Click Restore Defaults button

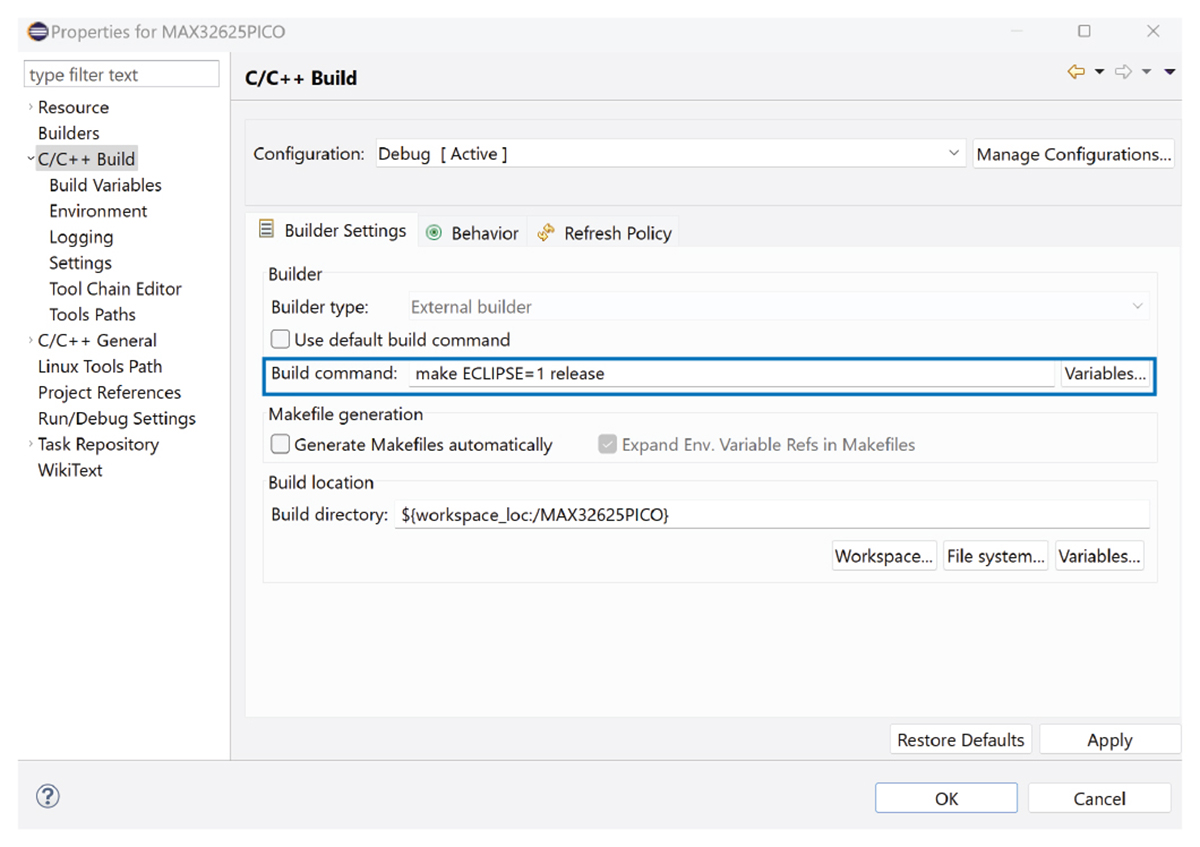(960, 740)
